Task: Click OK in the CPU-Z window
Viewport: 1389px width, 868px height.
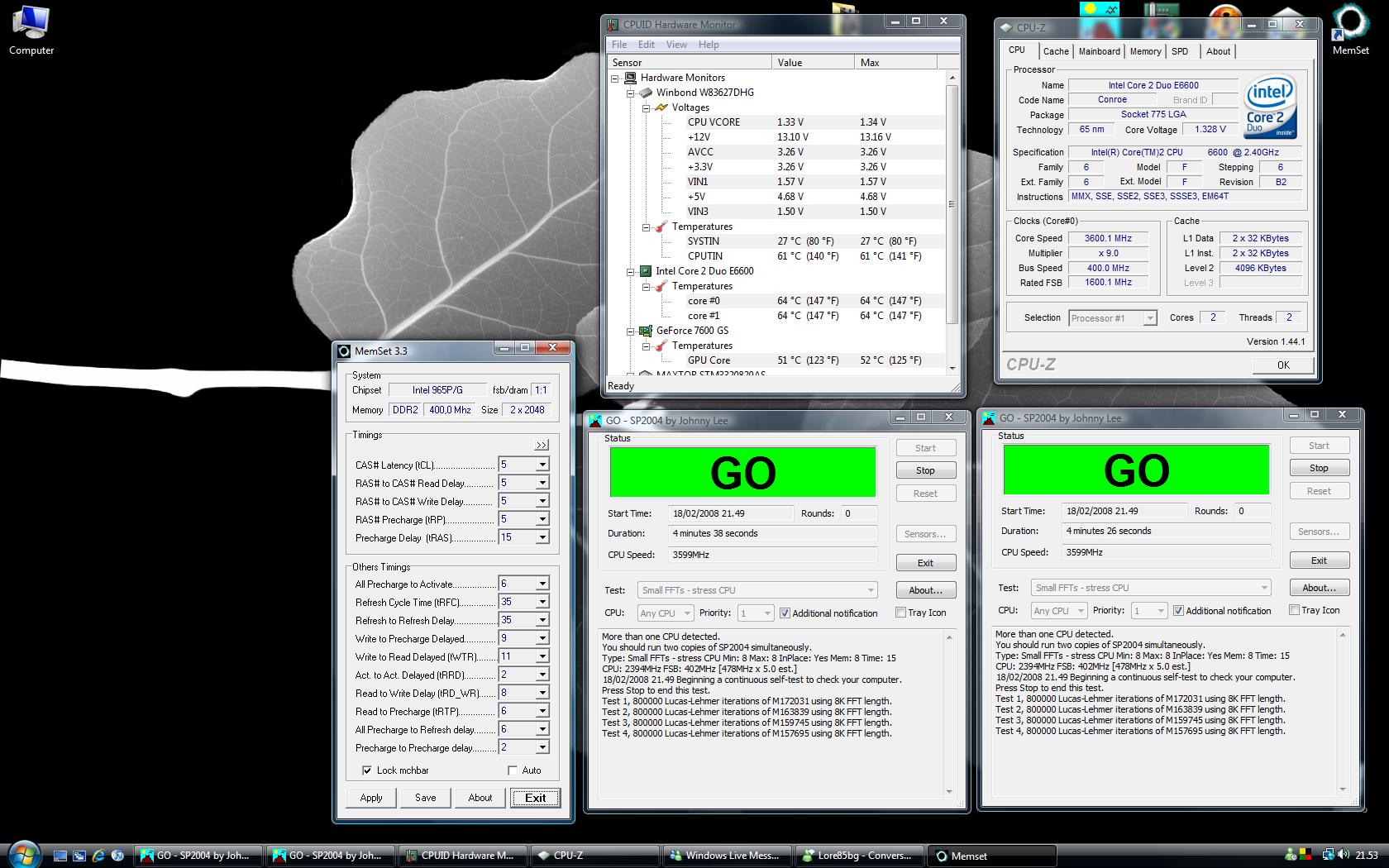Action: pyautogui.click(x=1282, y=365)
